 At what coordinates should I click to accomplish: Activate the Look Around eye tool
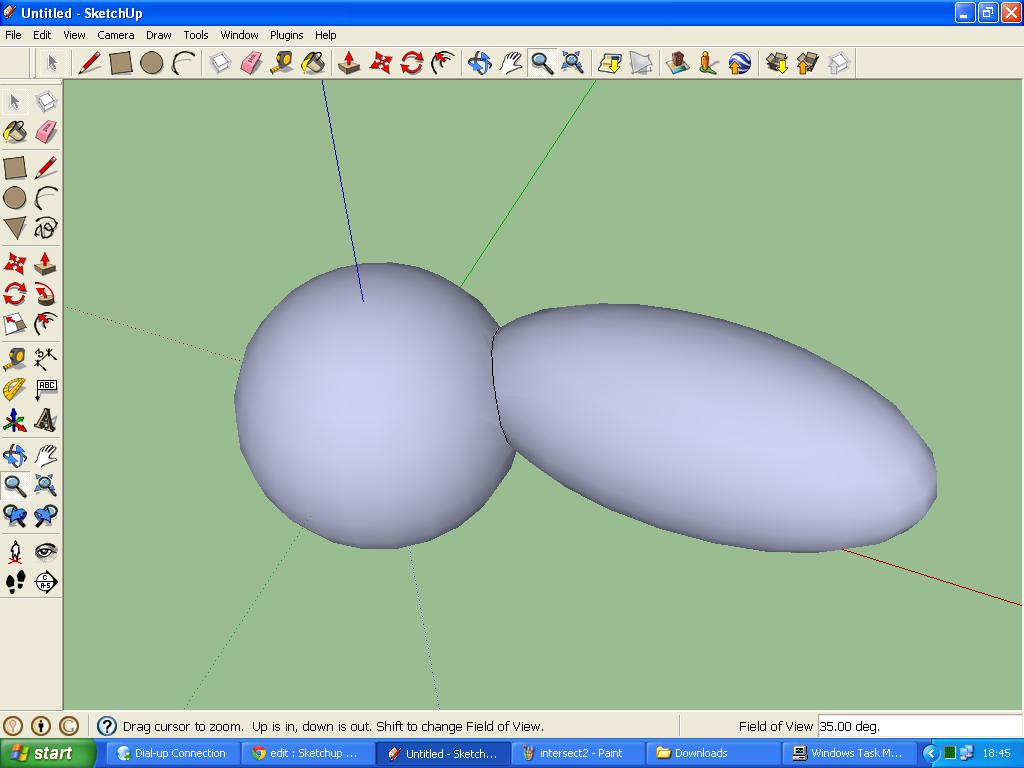point(46,552)
